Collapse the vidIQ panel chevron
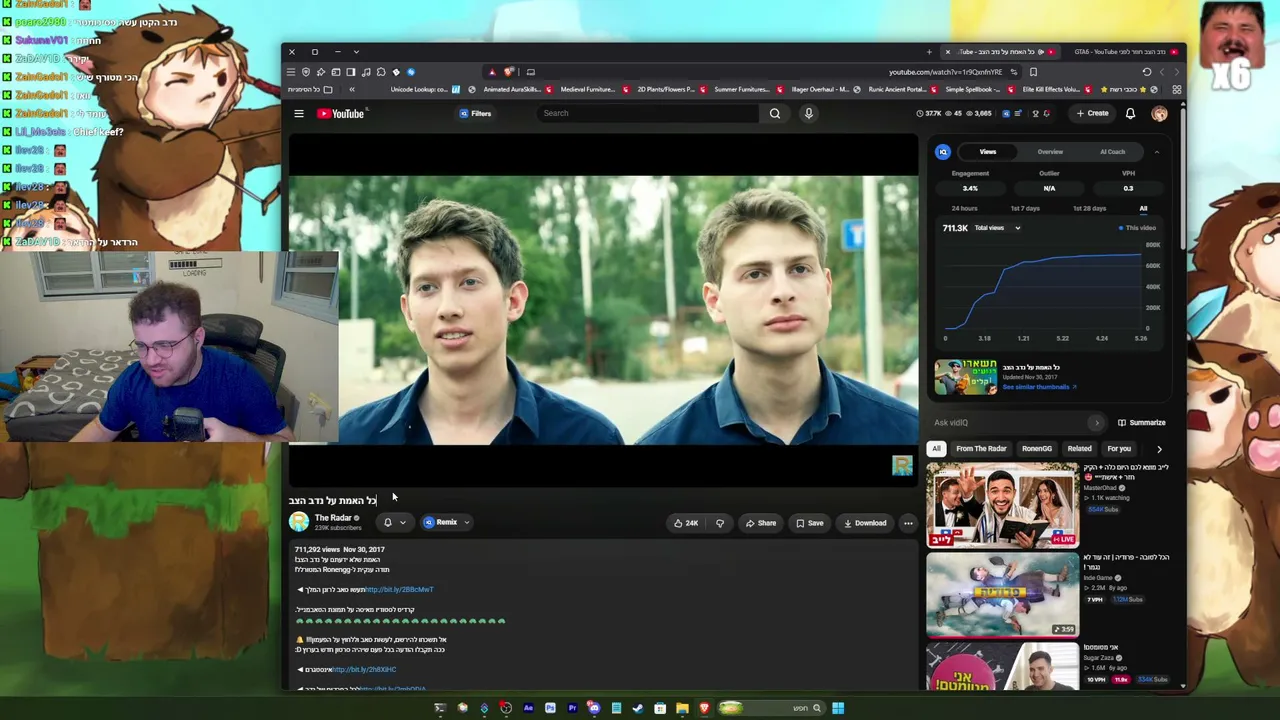This screenshot has width=1280, height=720. pyautogui.click(x=1157, y=152)
